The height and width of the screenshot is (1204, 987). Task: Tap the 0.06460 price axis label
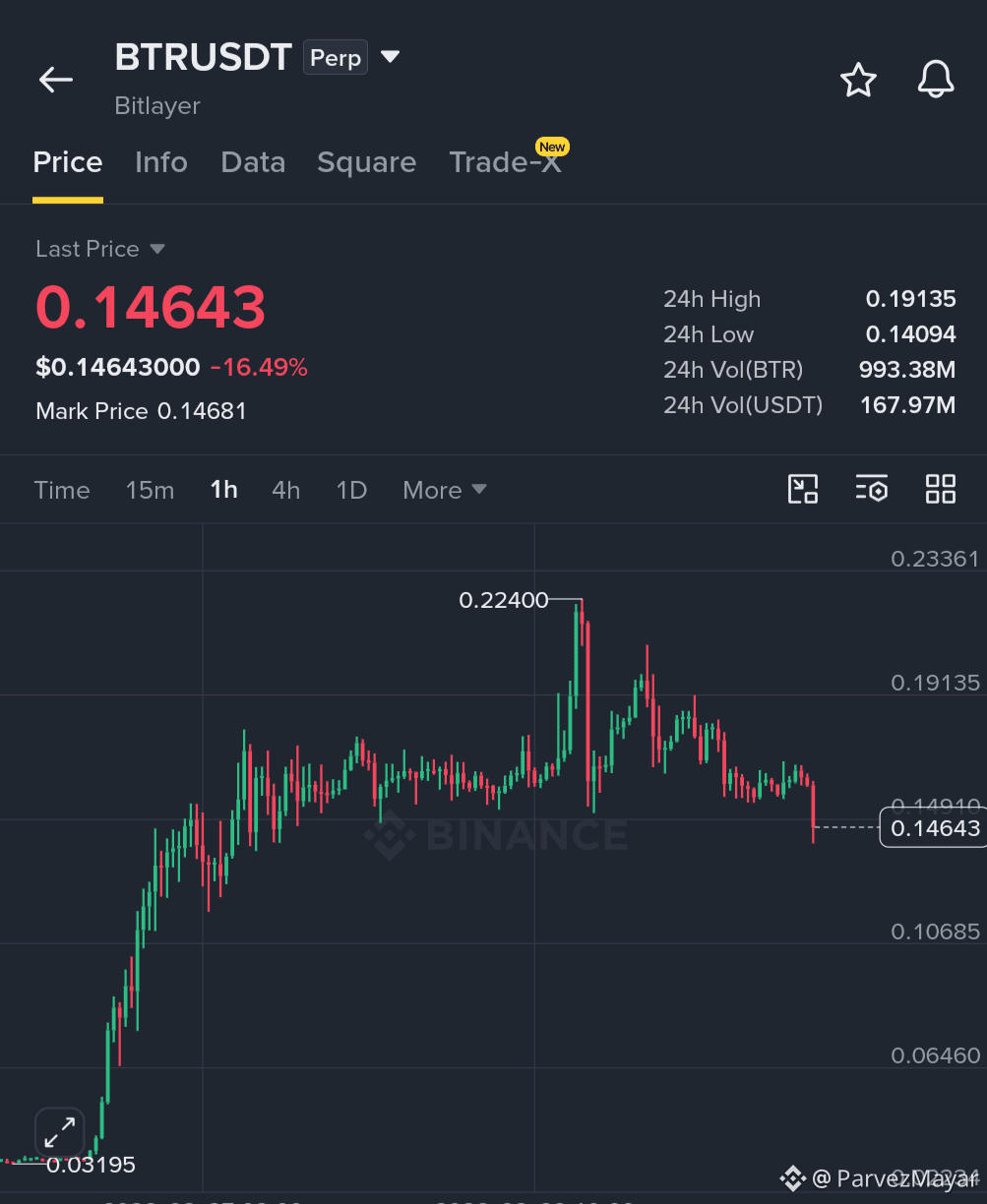(935, 1055)
